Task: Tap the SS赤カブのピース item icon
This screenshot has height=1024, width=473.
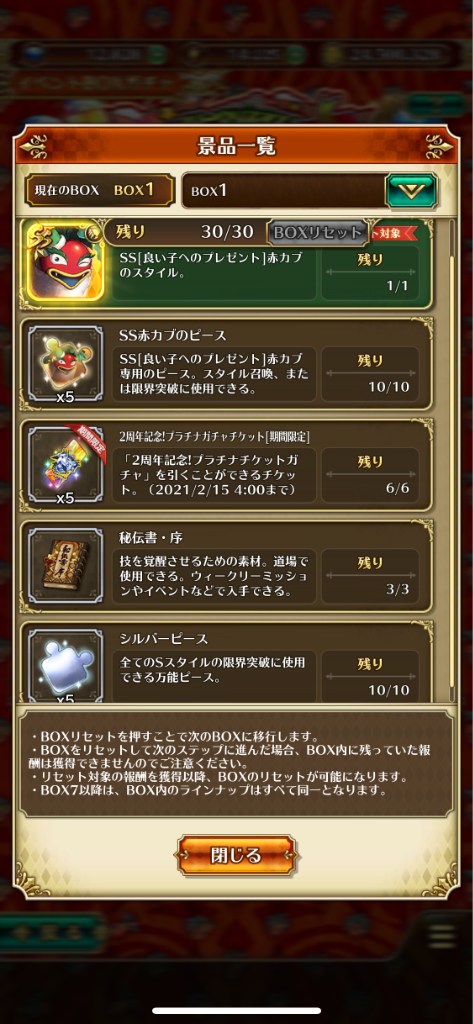Action: pos(65,364)
